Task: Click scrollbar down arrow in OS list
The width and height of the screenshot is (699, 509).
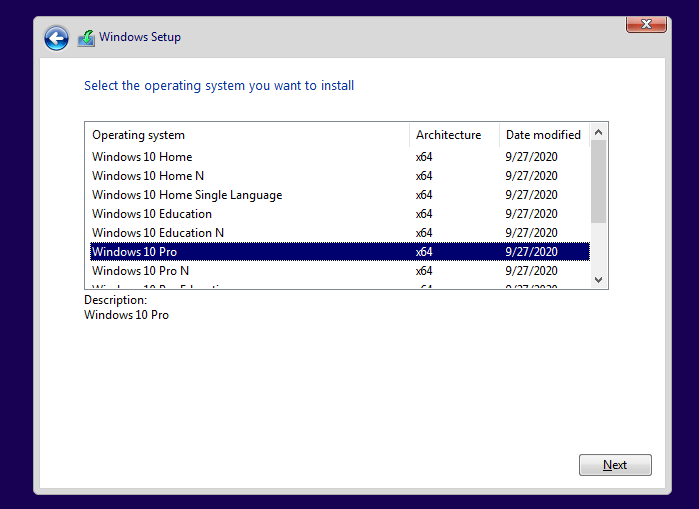Action: [598, 279]
